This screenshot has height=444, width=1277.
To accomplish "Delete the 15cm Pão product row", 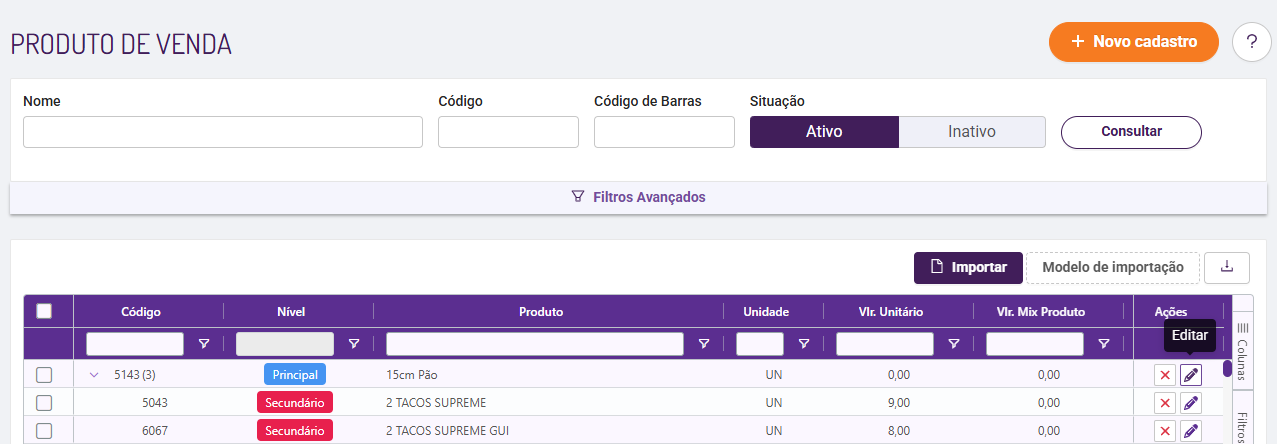I will tap(1164, 375).
